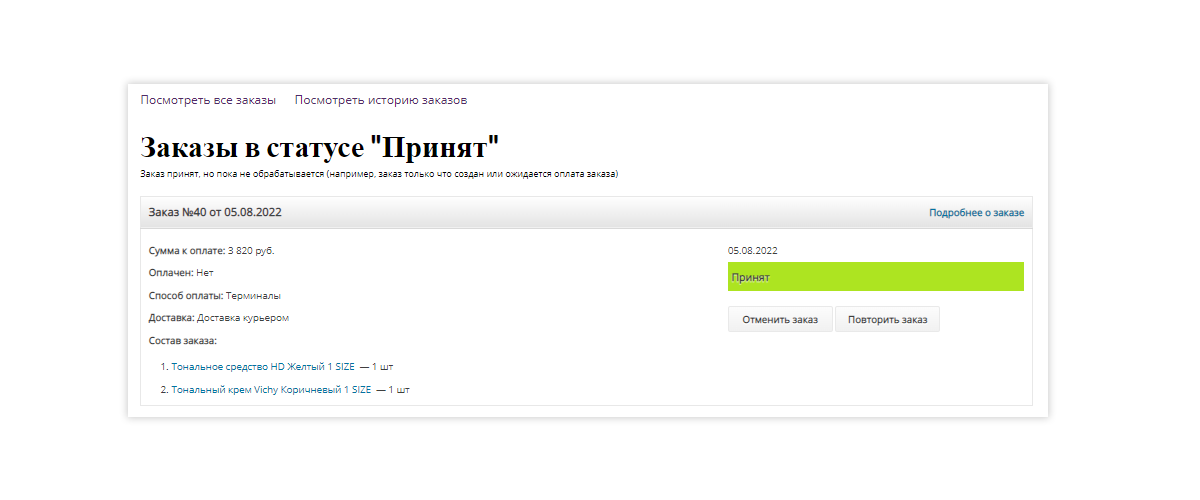Click list number 2 in order contents

coord(164,390)
